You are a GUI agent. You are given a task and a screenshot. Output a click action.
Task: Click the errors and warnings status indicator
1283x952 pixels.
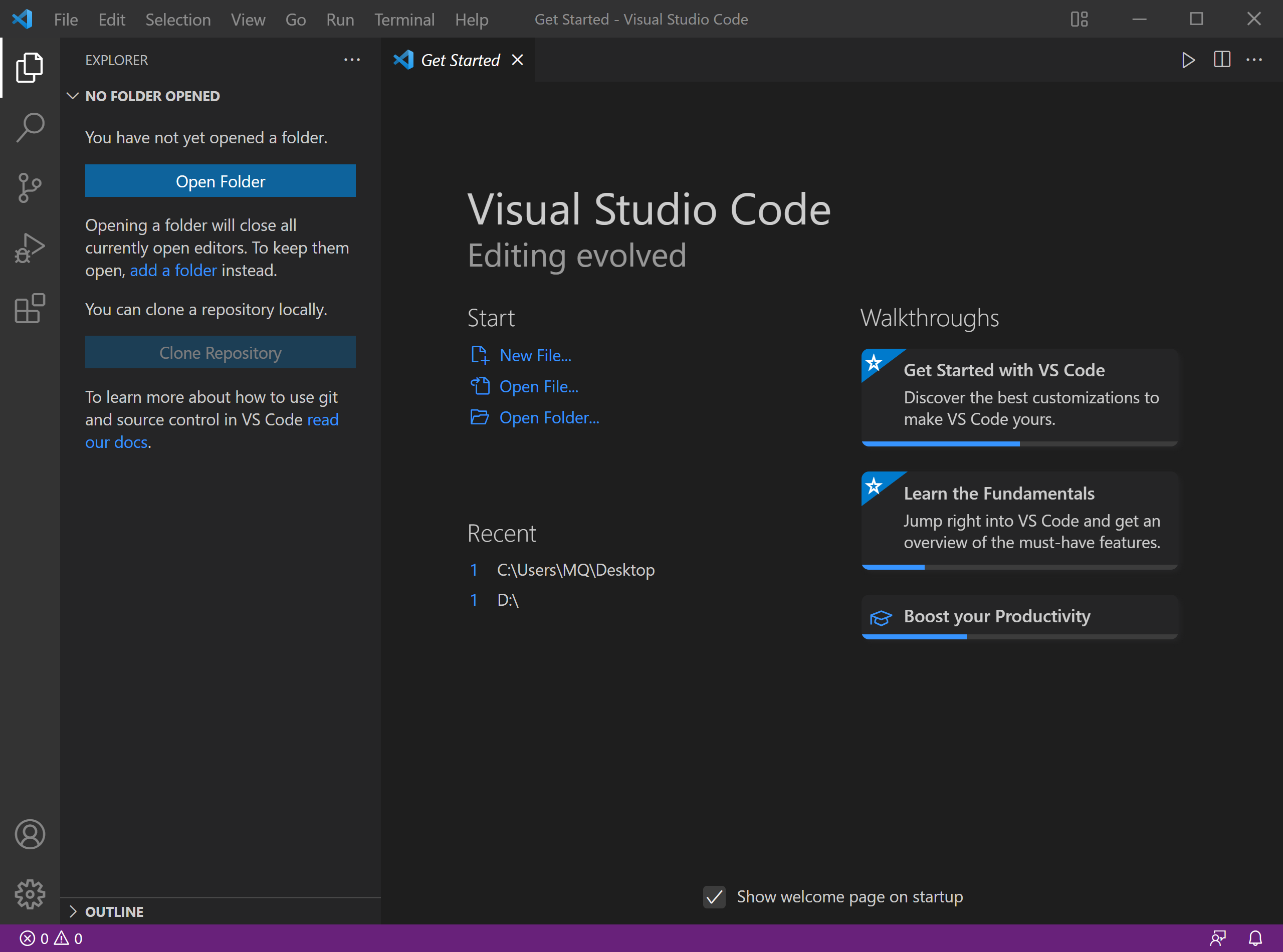tap(51, 939)
